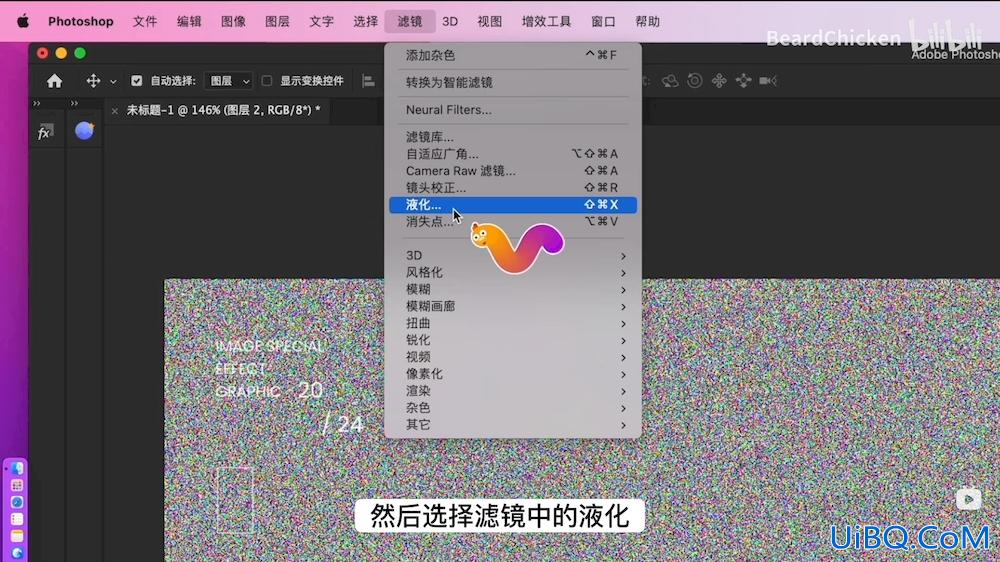Expand the 其它 submenu
The height and width of the screenshot is (562, 1000).
pos(513,424)
